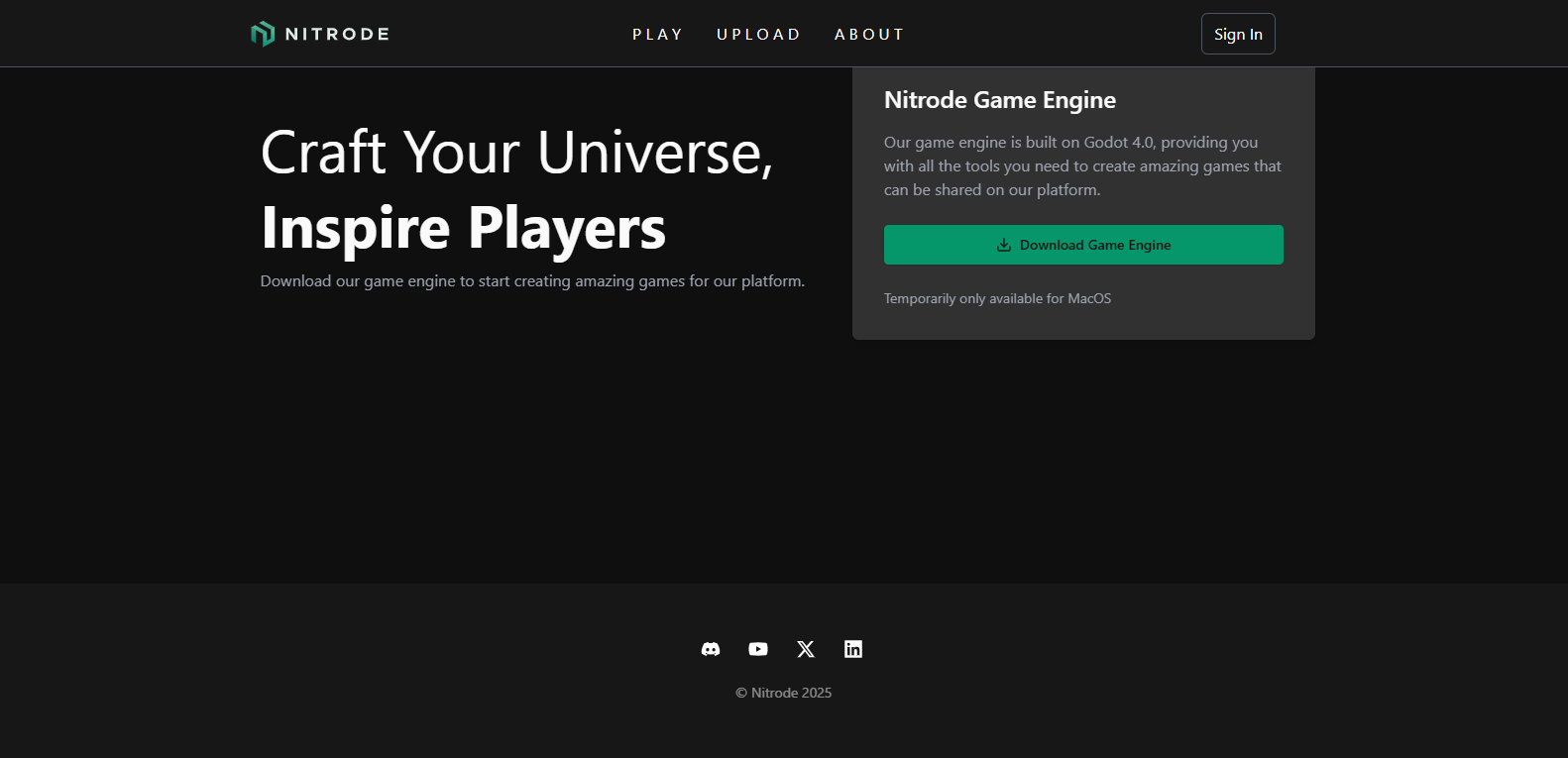Viewport: 1568px width, 758px height.
Task: Select the Nitrode Game Engine heading
Action: click(x=1000, y=100)
